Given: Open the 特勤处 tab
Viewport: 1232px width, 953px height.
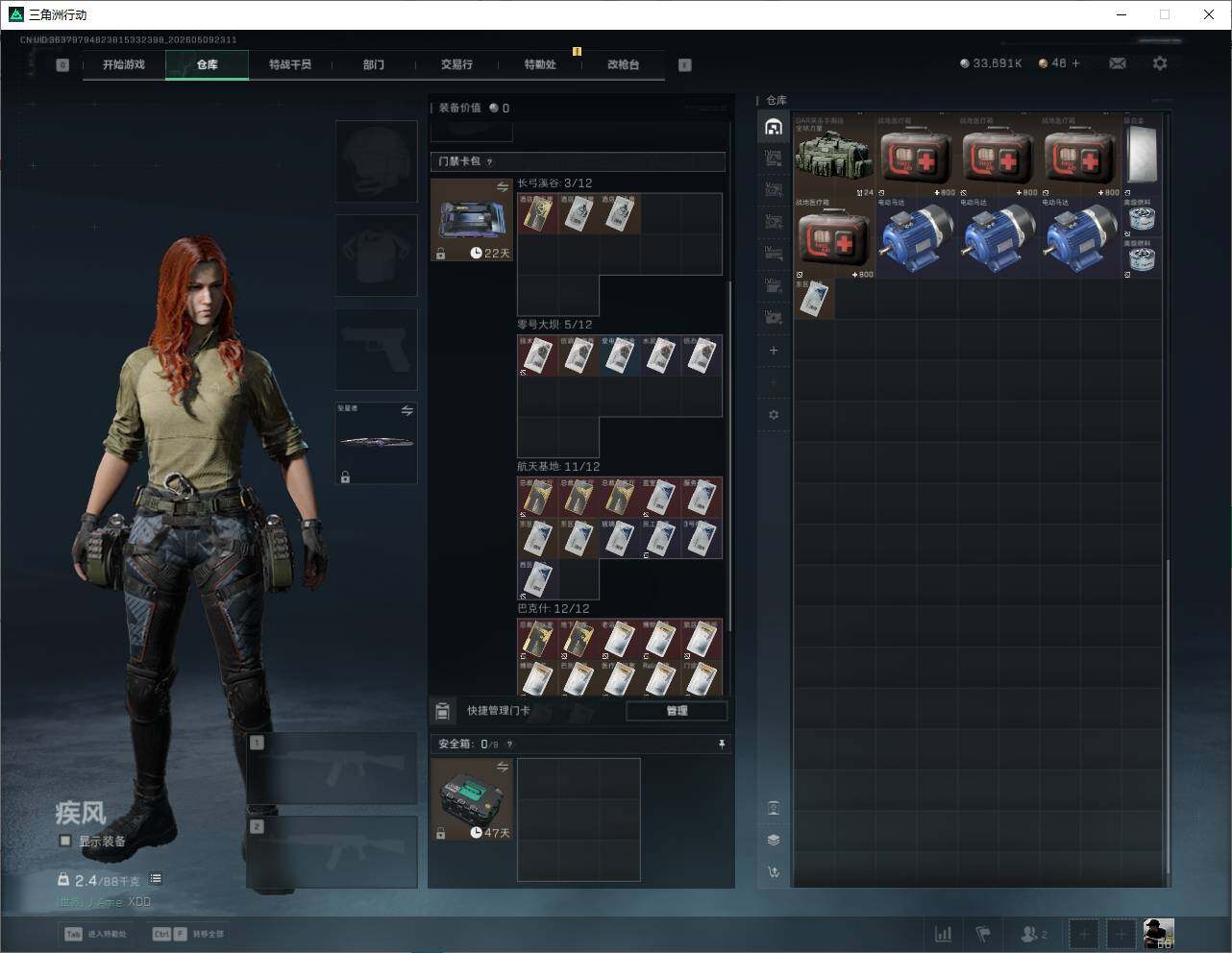Looking at the screenshot, I should (540, 64).
